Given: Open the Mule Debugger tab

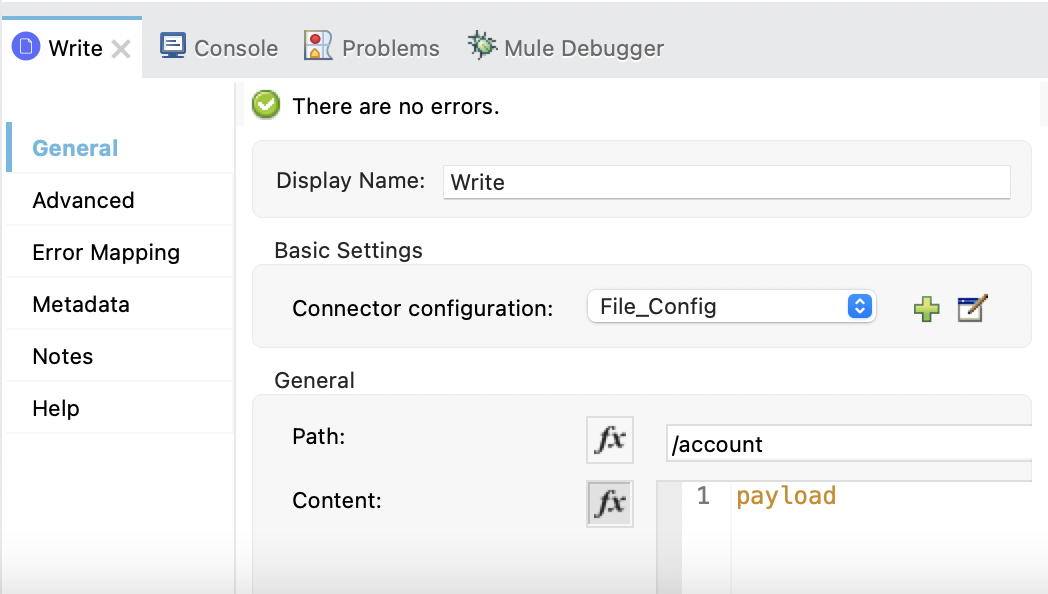Looking at the screenshot, I should click(x=565, y=46).
